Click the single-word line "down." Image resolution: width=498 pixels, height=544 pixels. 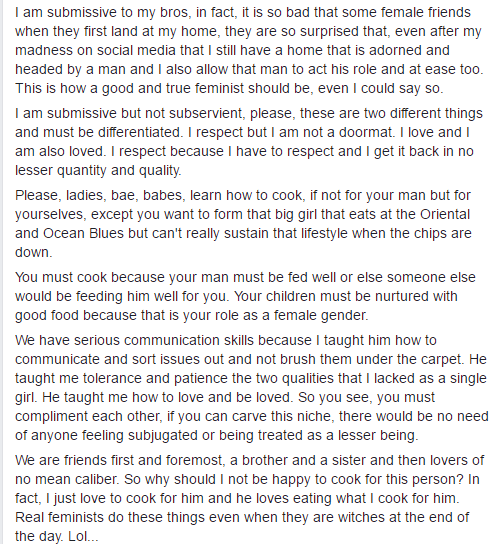click(34, 252)
